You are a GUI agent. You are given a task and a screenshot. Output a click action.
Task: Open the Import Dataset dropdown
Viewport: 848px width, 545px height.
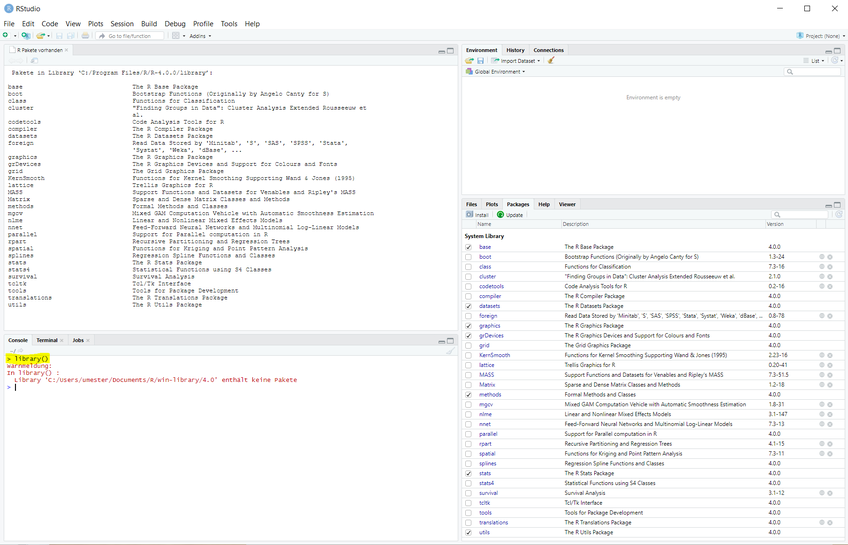515,61
